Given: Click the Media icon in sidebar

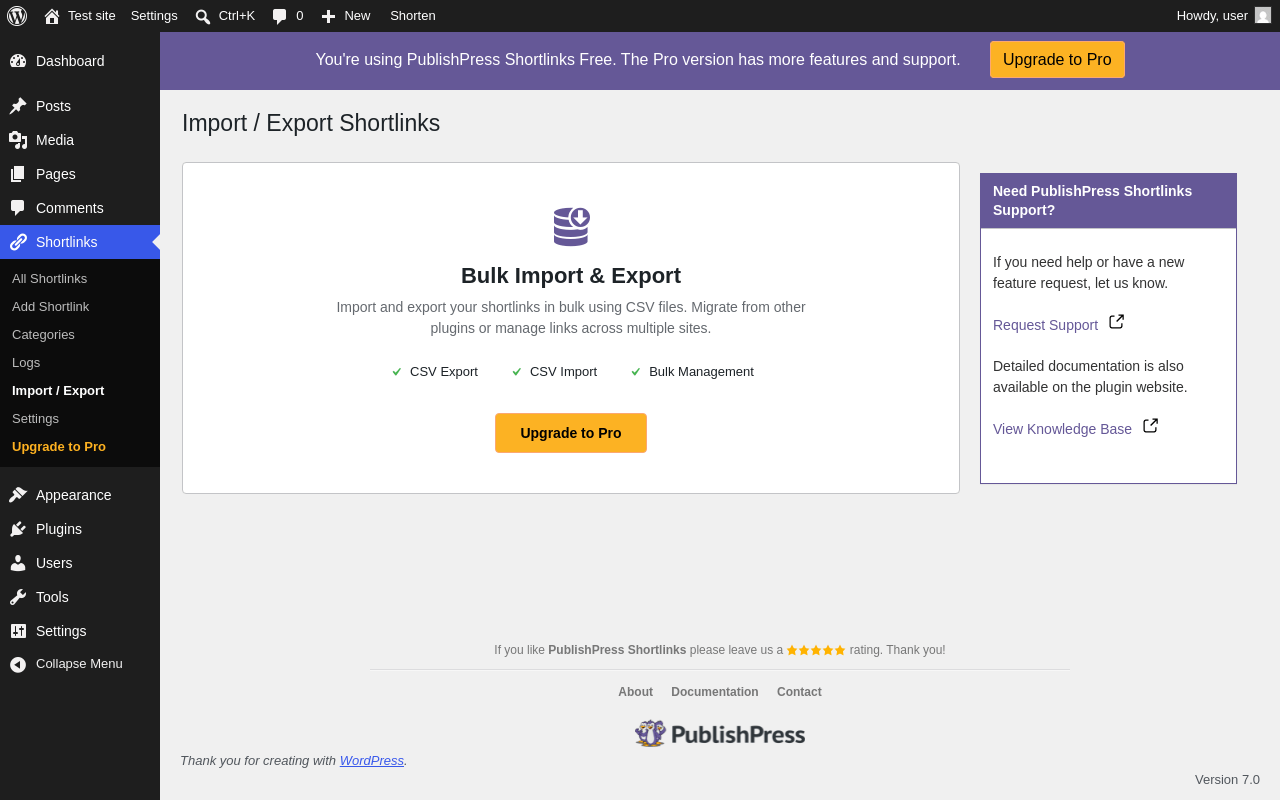Looking at the screenshot, I should (18, 140).
